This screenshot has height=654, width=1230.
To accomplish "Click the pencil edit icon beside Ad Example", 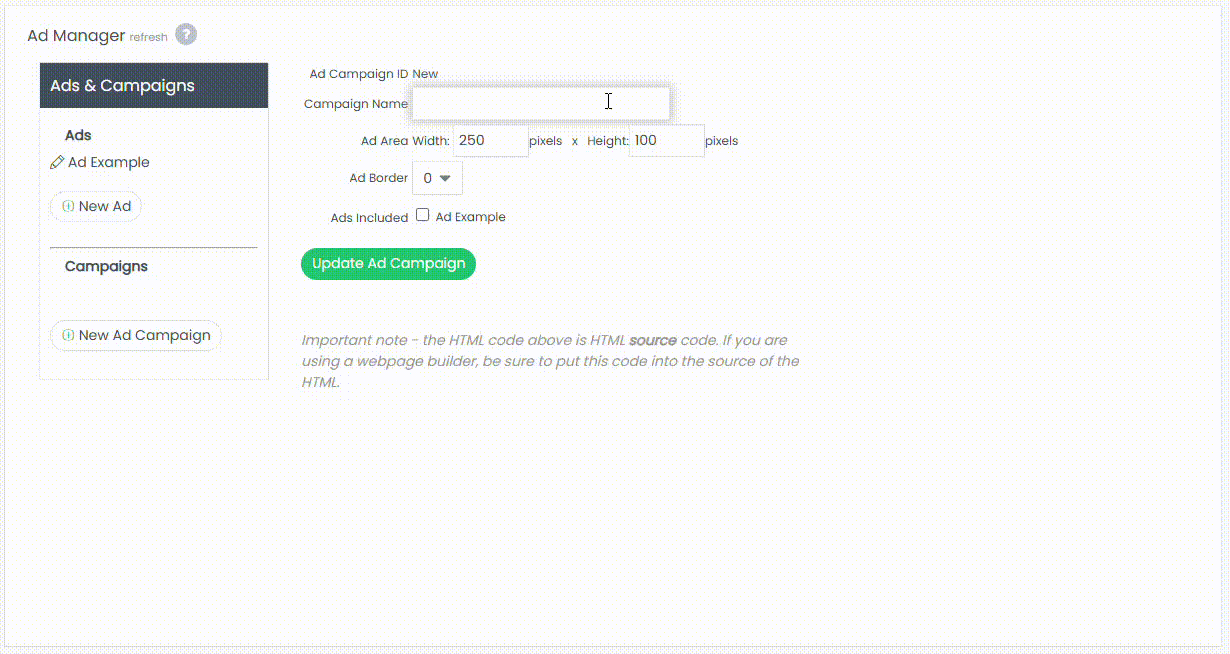I will click(57, 162).
